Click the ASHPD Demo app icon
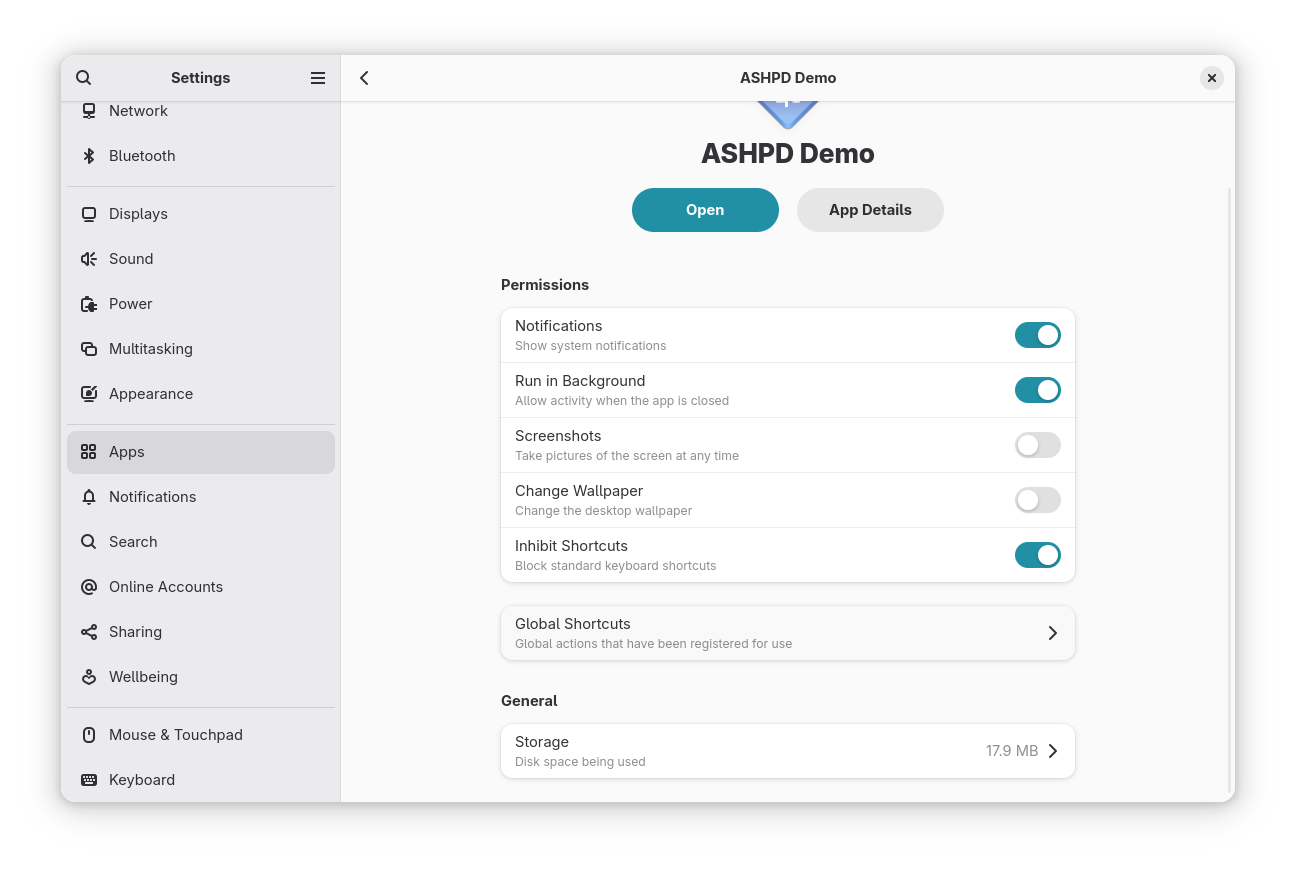The image size is (1296, 869). [788, 114]
